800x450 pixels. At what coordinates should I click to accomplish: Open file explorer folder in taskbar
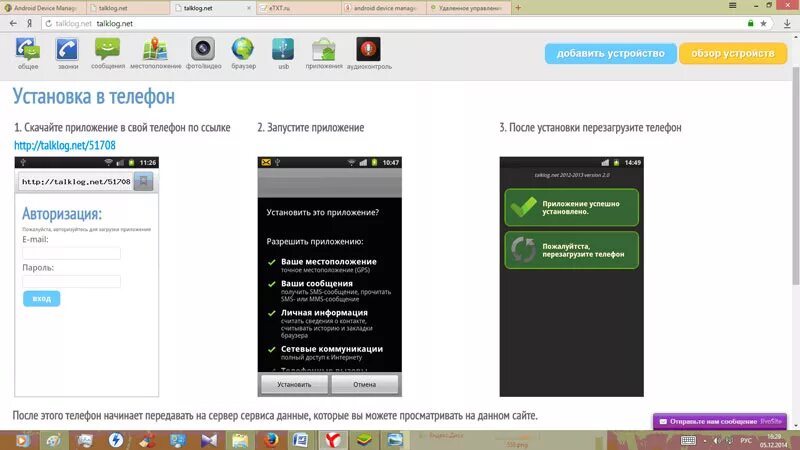click(x=239, y=440)
